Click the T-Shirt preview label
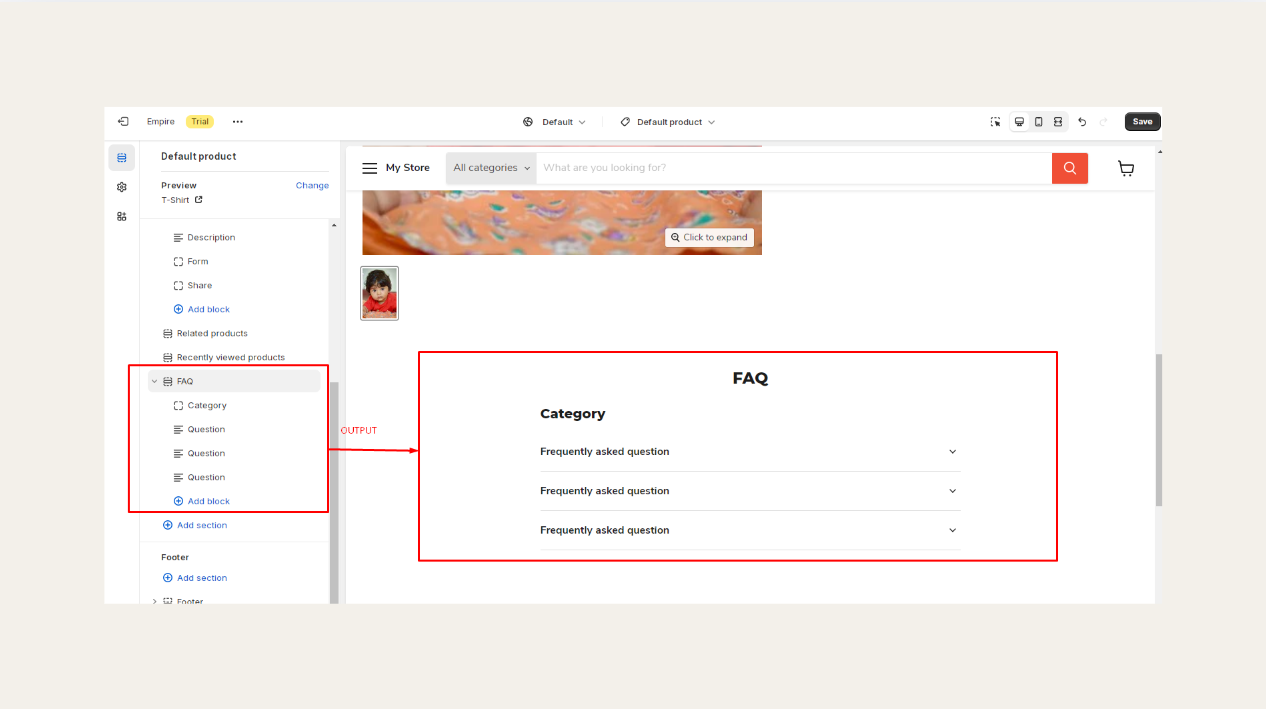This screenshot has width=1266, height=709. tap(175, 200)
